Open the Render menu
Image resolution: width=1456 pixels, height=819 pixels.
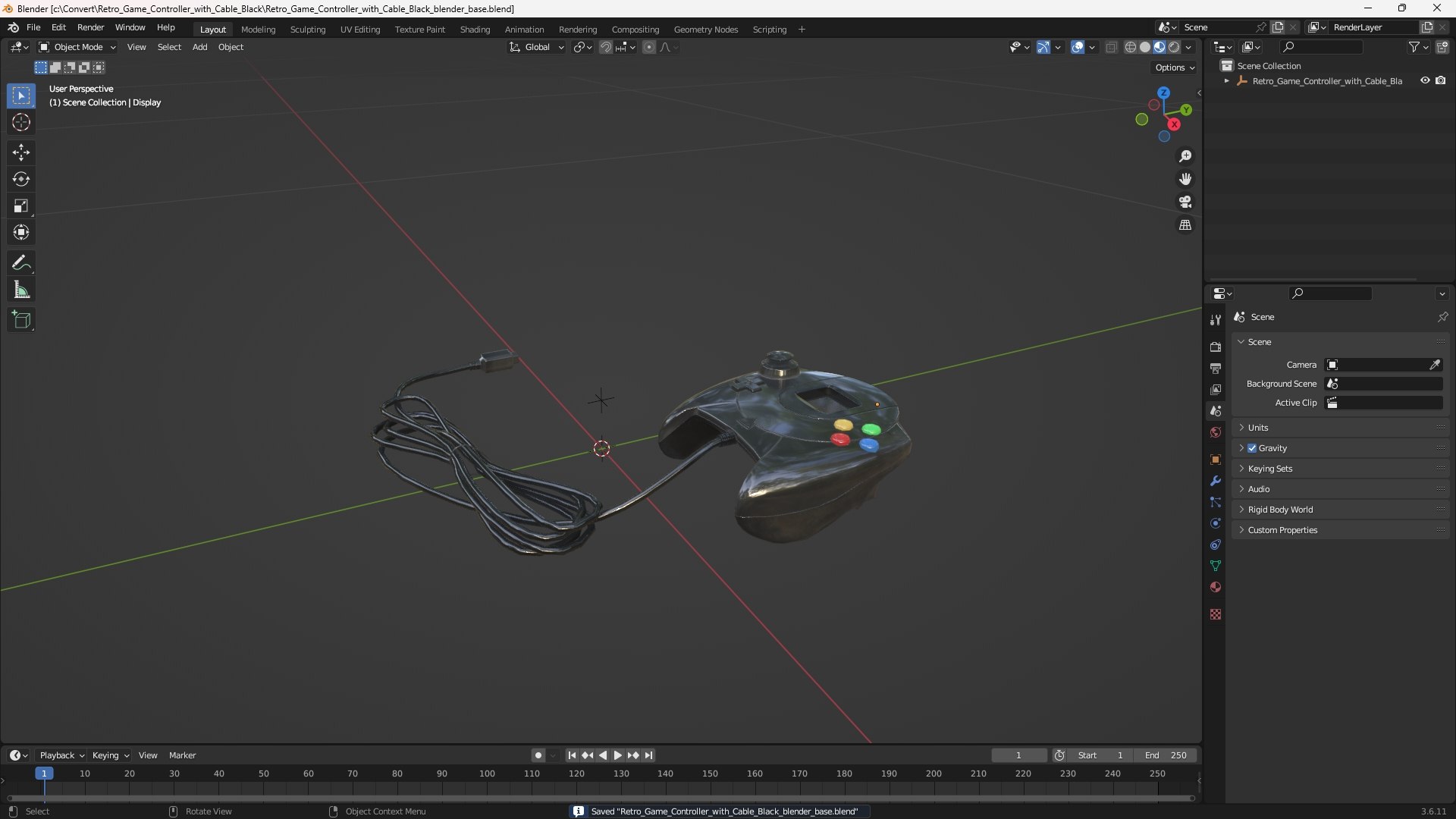90,27
